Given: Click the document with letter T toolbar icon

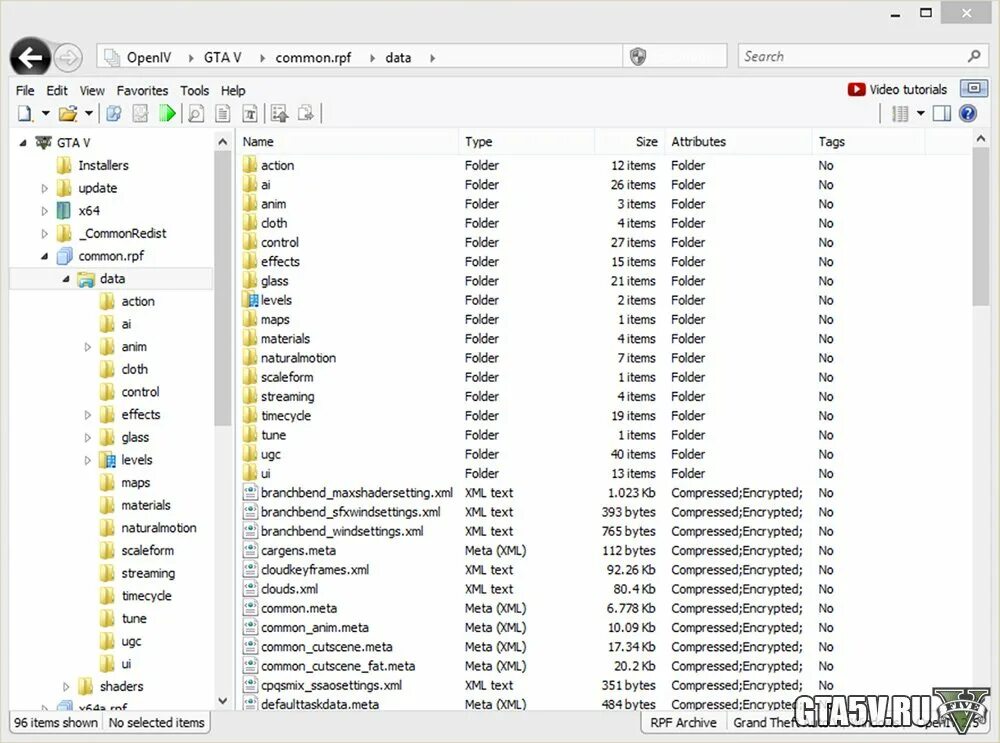Looking at the screenshot, I should [249, 114].
